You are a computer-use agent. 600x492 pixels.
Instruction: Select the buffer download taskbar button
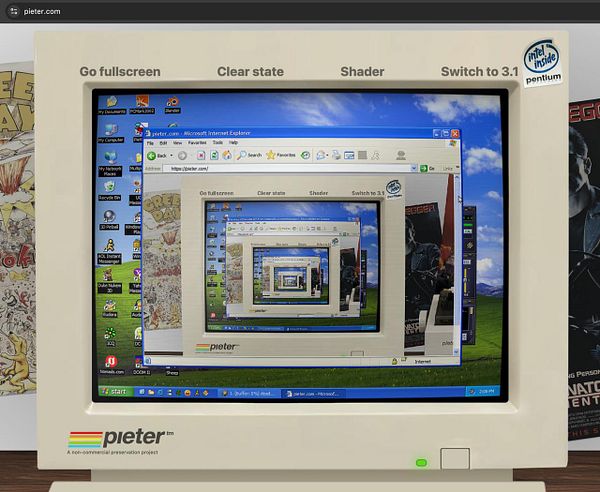point(249,393)
